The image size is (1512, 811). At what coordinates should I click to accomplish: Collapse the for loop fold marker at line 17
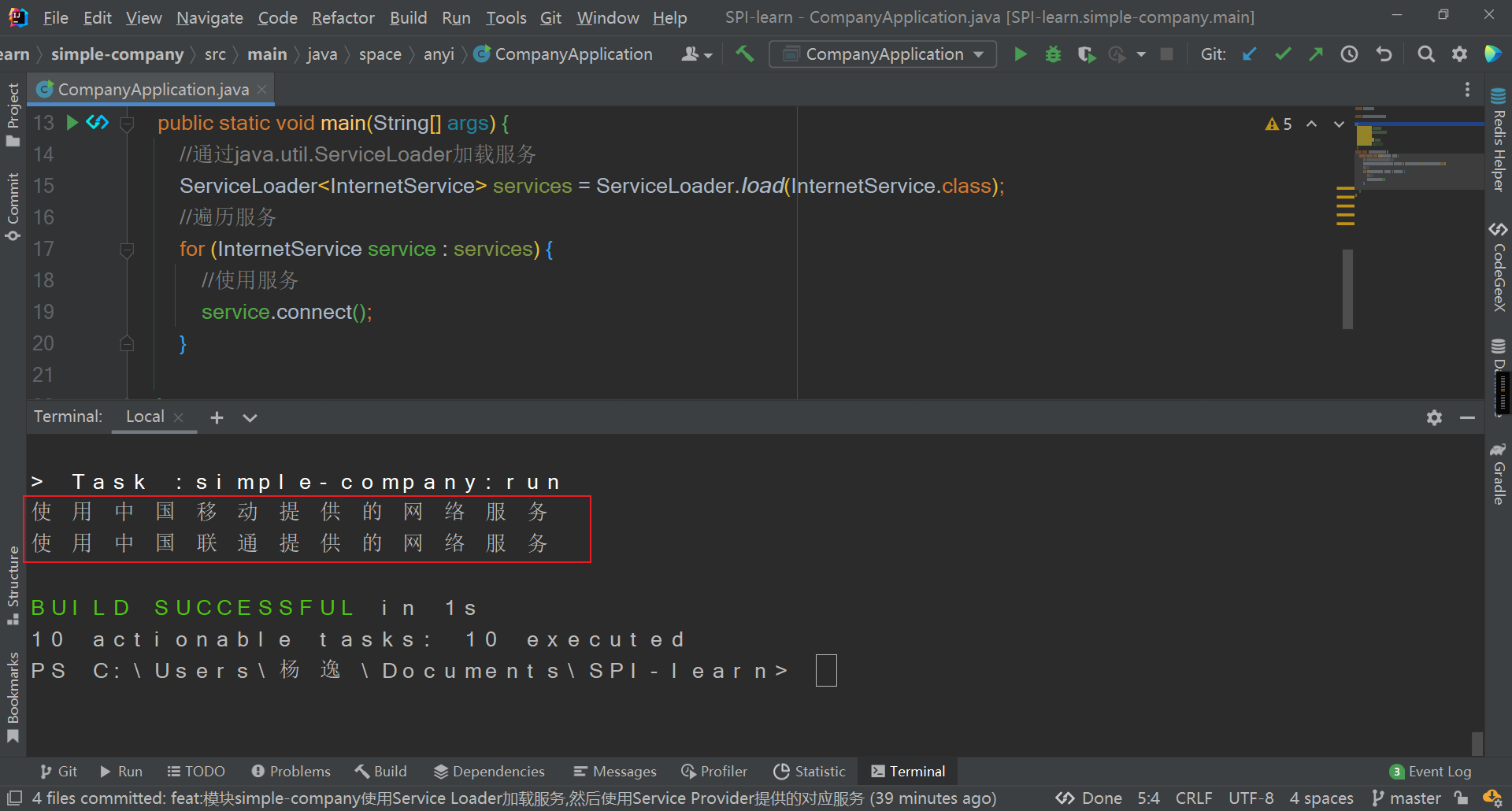click(127, 250)
